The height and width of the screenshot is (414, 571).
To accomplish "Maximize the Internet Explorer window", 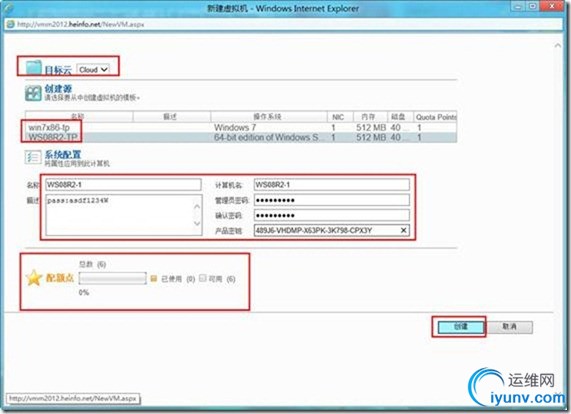I will tap(532, 6).
